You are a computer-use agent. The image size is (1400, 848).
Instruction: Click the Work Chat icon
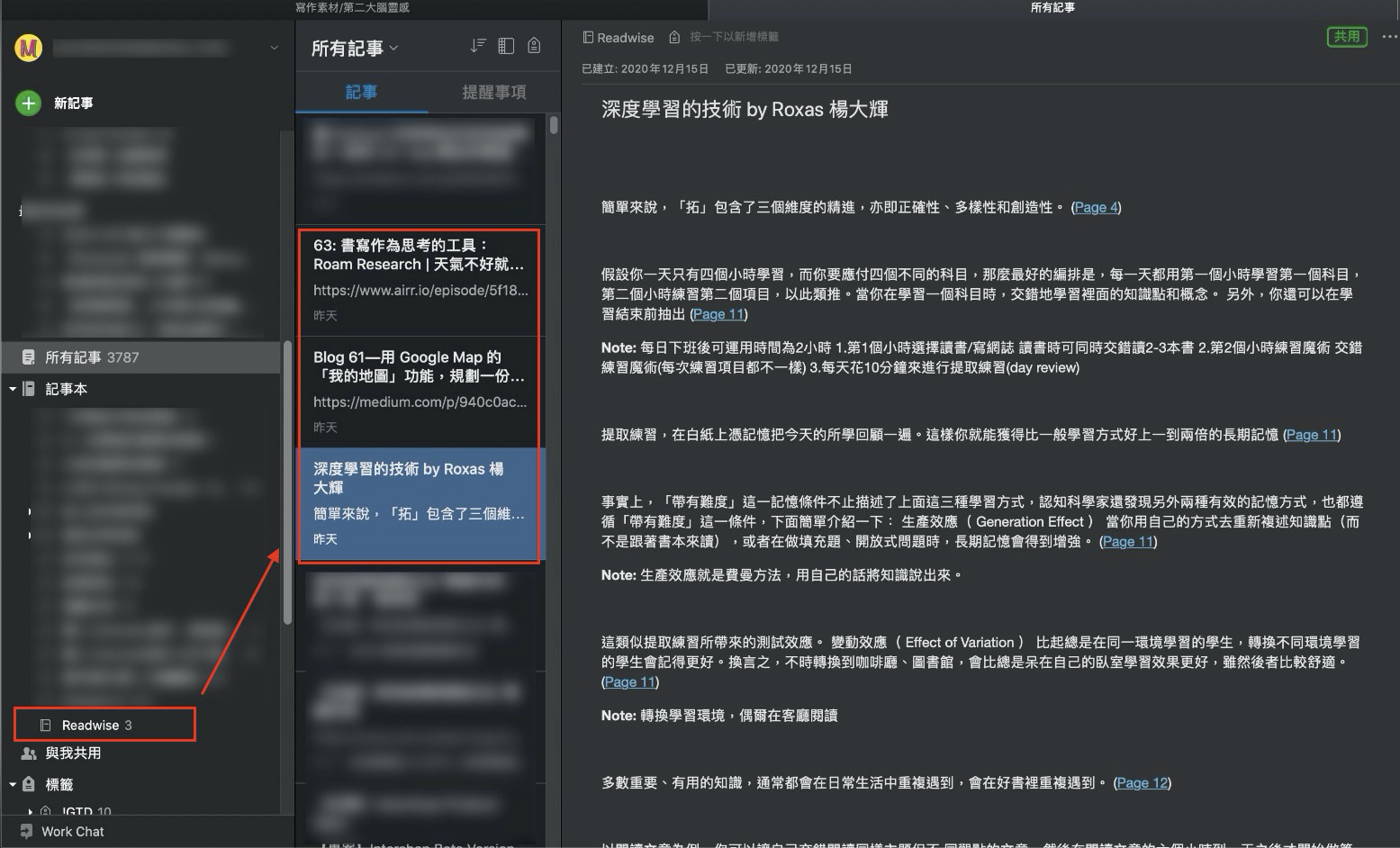26,832
